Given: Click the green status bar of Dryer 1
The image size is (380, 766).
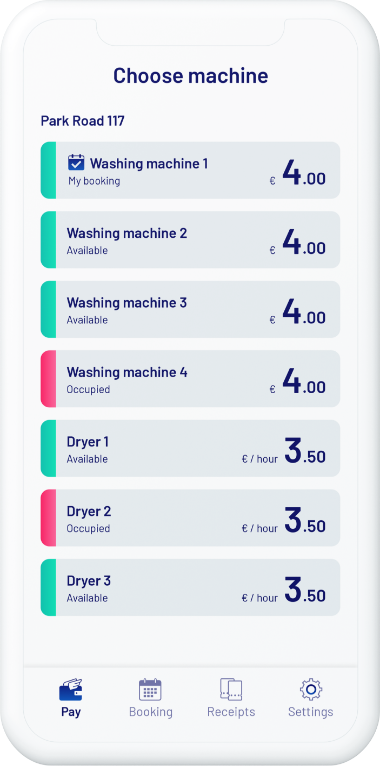Looking at the screenshot, I should (48, 448).
